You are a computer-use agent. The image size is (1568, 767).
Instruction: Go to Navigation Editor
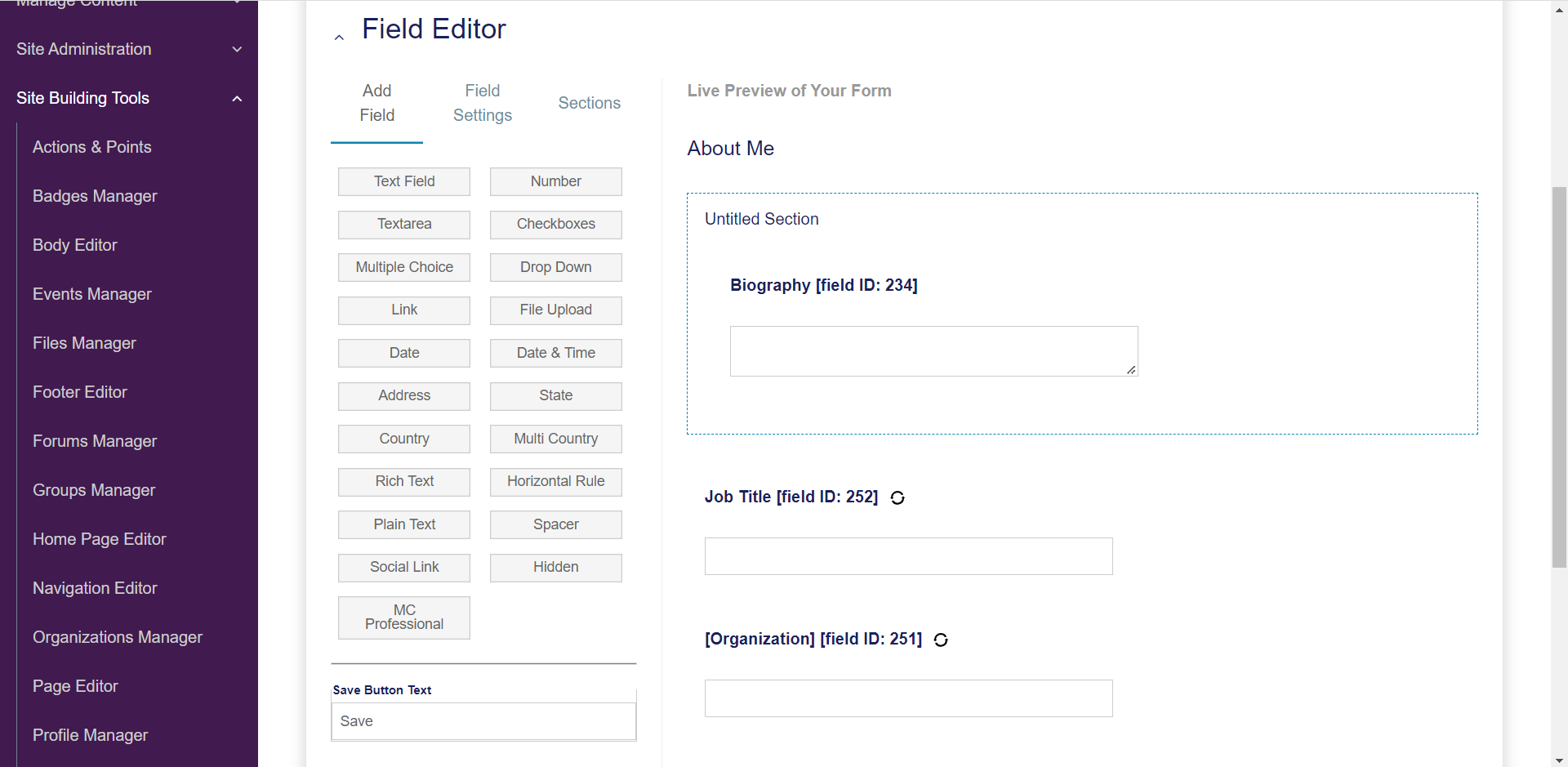pos(95,588)
